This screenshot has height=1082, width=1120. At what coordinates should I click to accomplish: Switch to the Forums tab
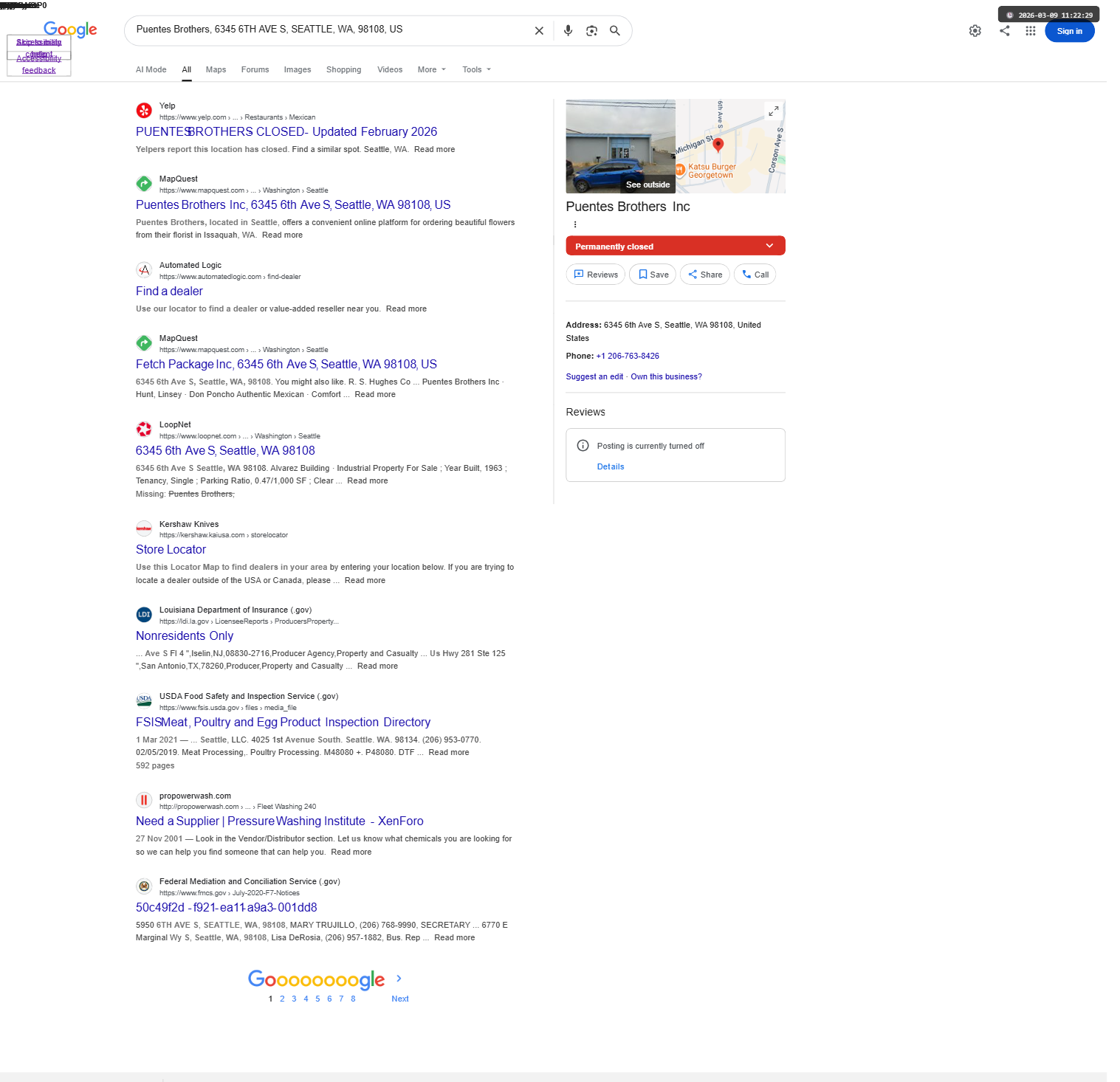(255, 69)
